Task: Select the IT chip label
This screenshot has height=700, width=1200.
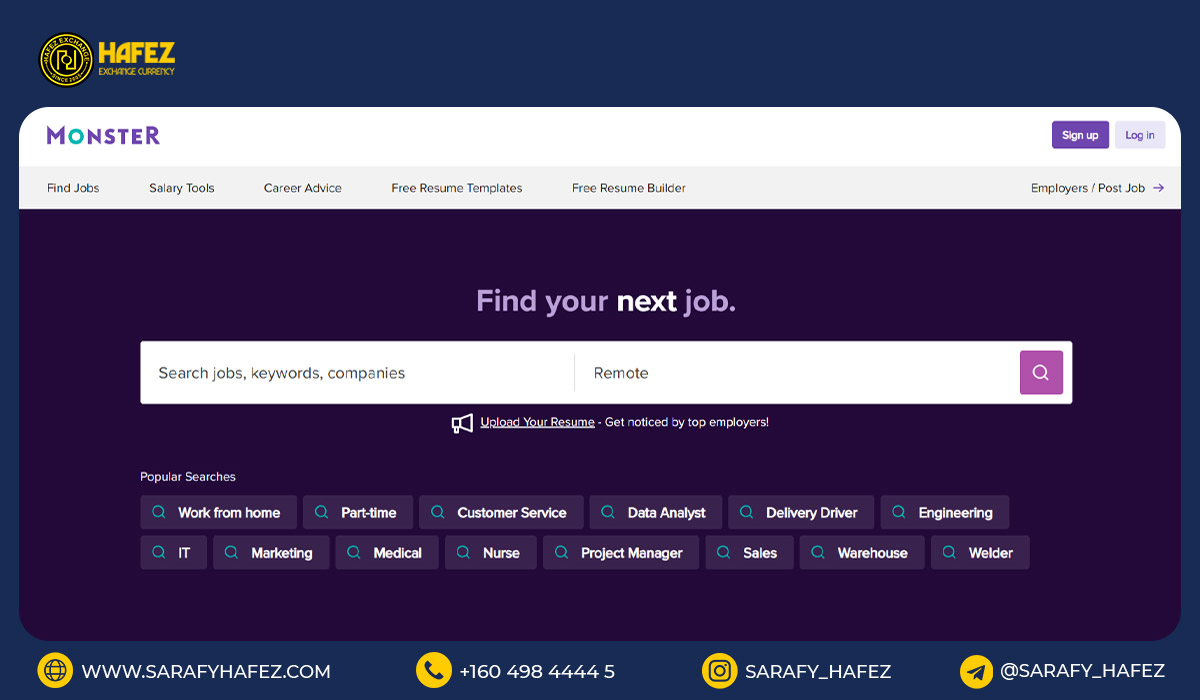Action: [184, 553]
